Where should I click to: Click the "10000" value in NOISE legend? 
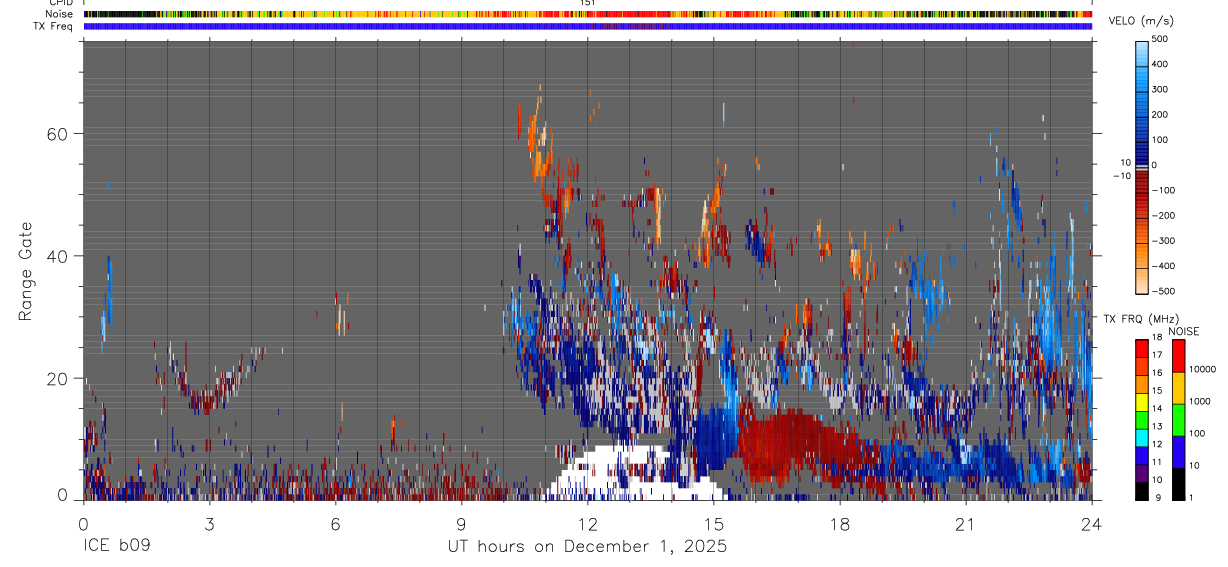pyautogui.click(x=1202, y=369)
